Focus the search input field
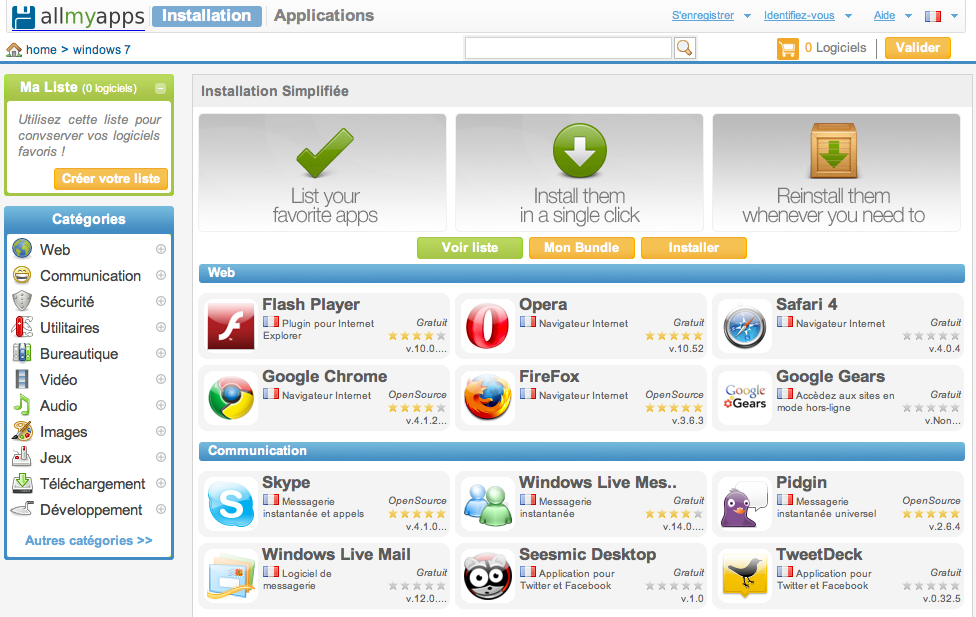Image resolution: width=976 pixels, height=617 pixels. (x=568, y=48)
